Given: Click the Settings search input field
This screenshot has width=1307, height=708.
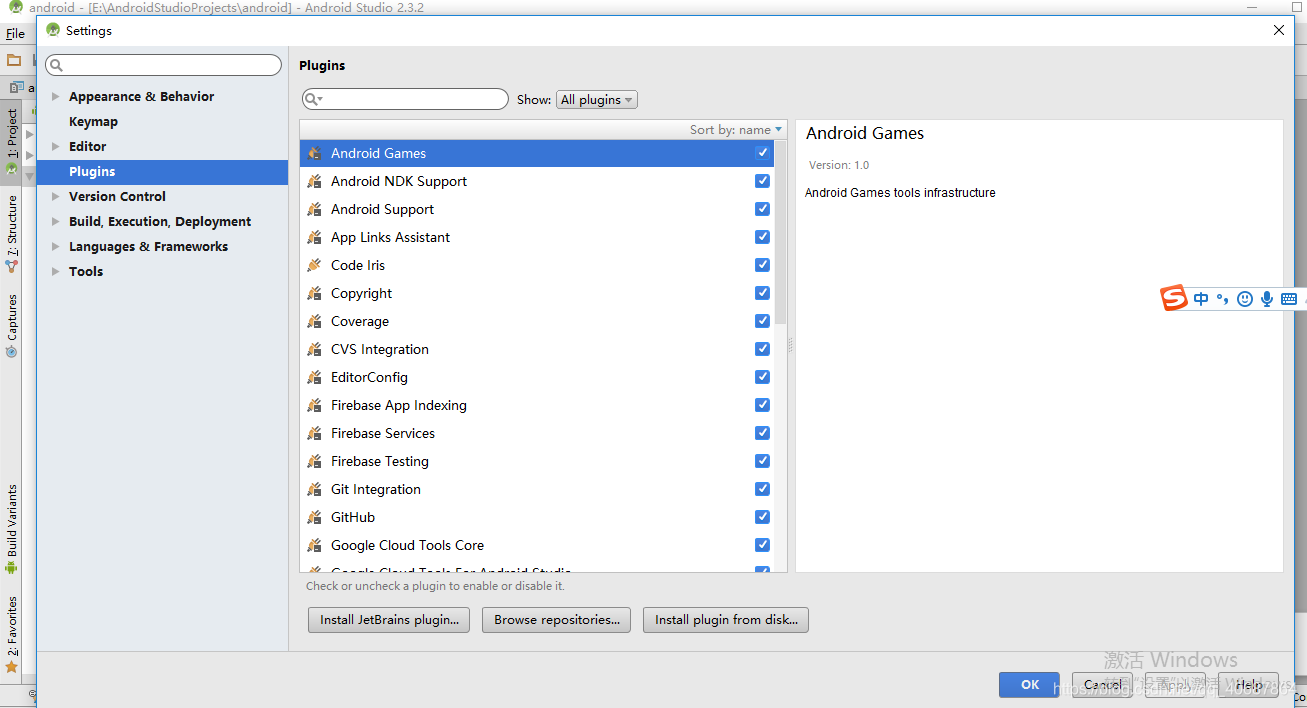Looking at the screenshot, I should 164,65.
